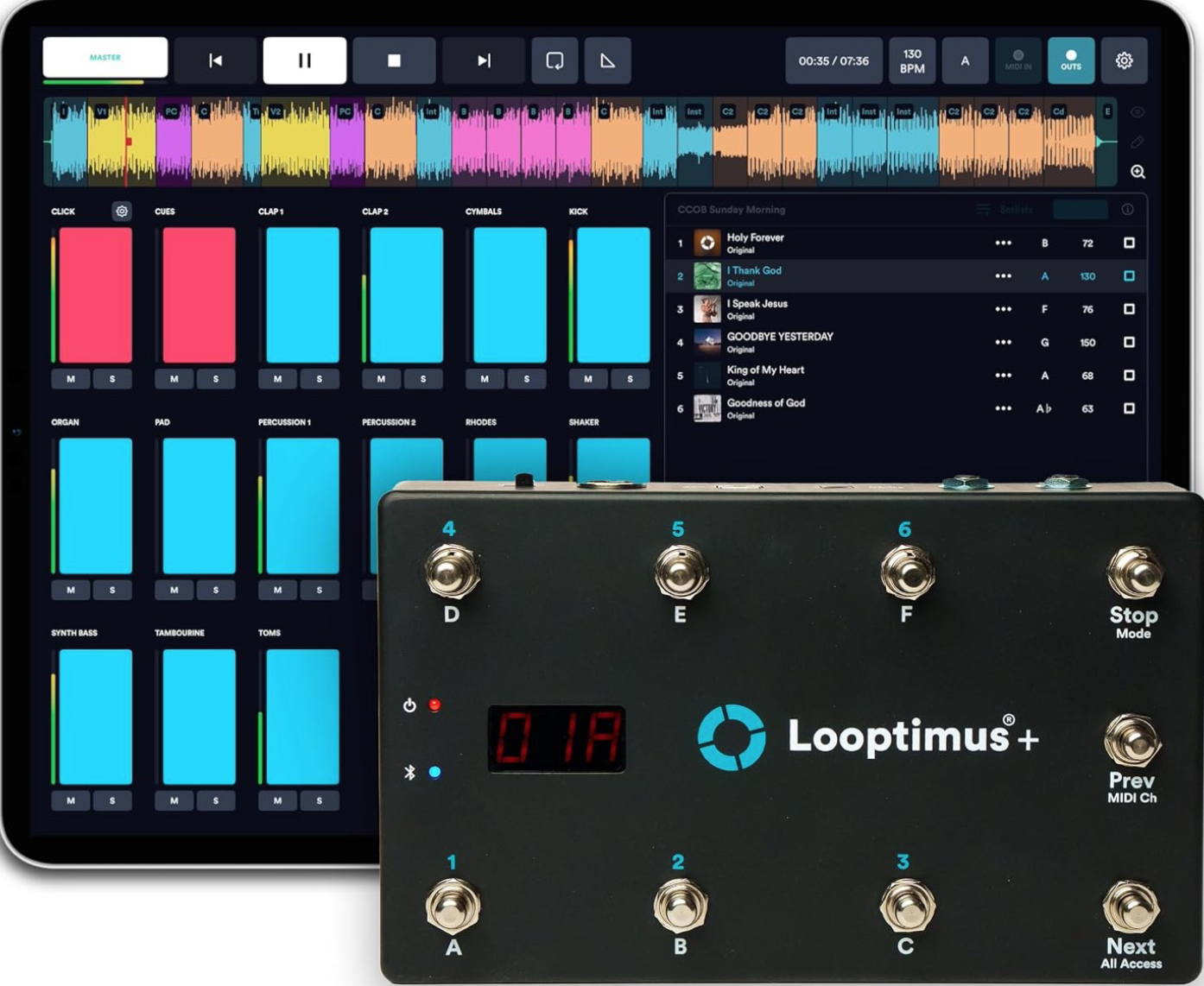Select I Speak Jesus in the setlist
This screenshot has height=986, width=1204.
tap(906, 309)
